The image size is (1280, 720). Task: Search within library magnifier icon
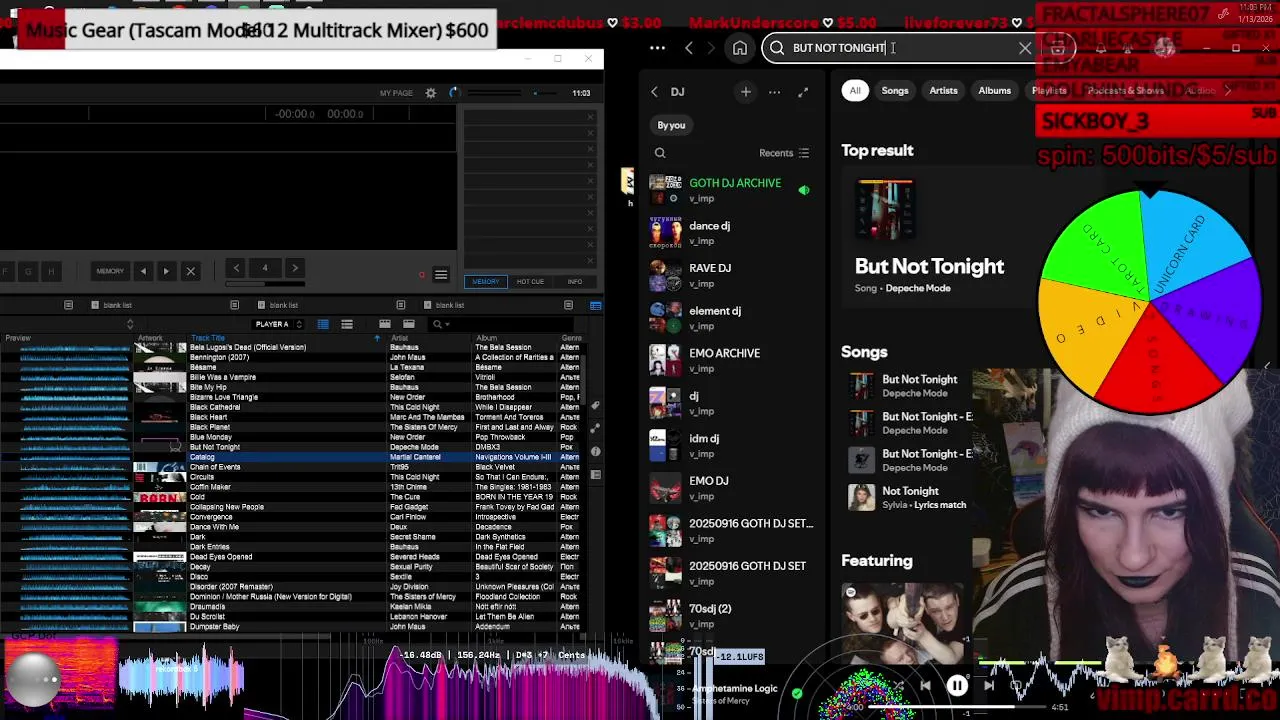pos(660,153)
